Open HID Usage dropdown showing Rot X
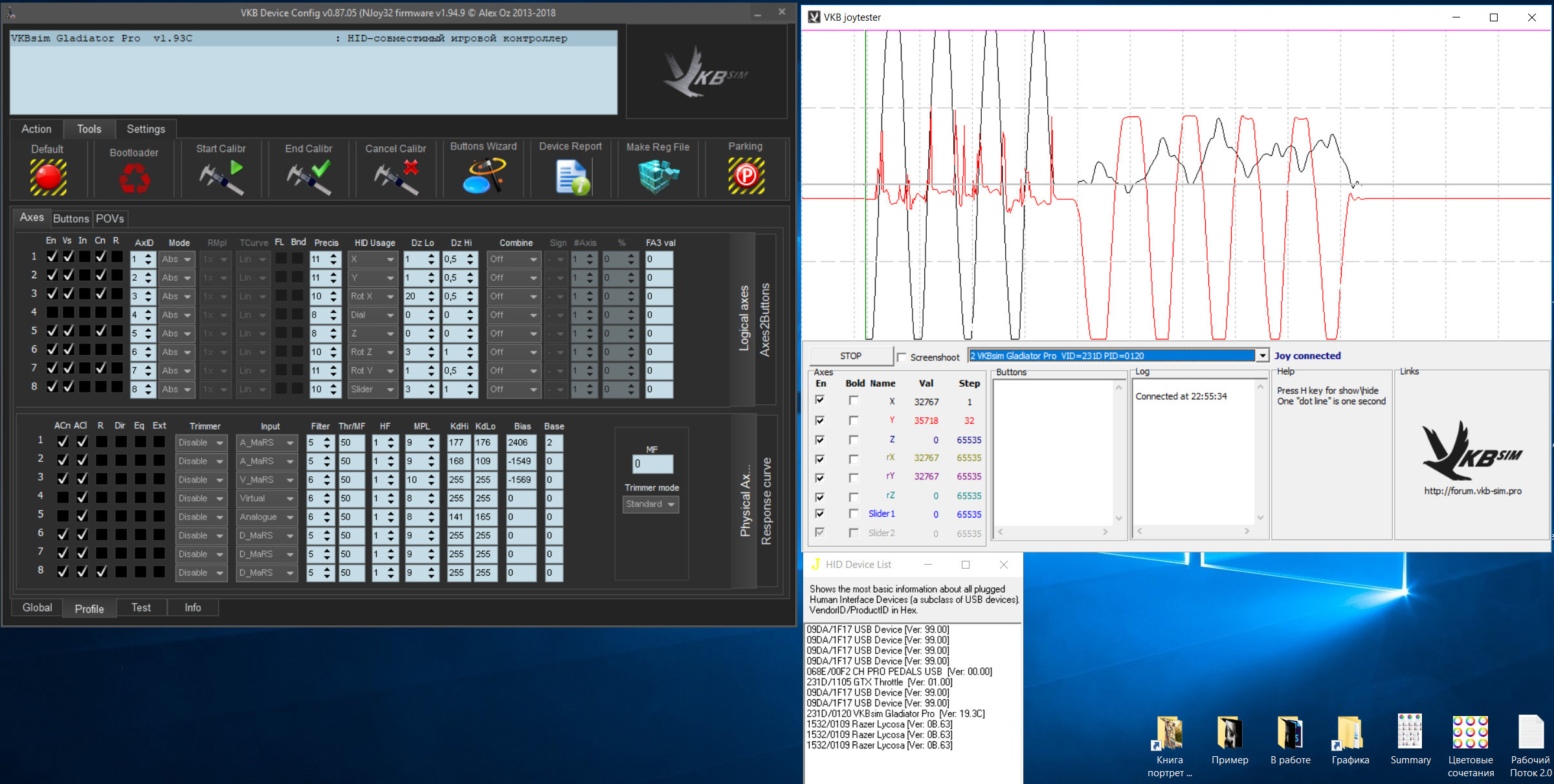This screenshot has height=784, width=1554. tap(372, 296)
